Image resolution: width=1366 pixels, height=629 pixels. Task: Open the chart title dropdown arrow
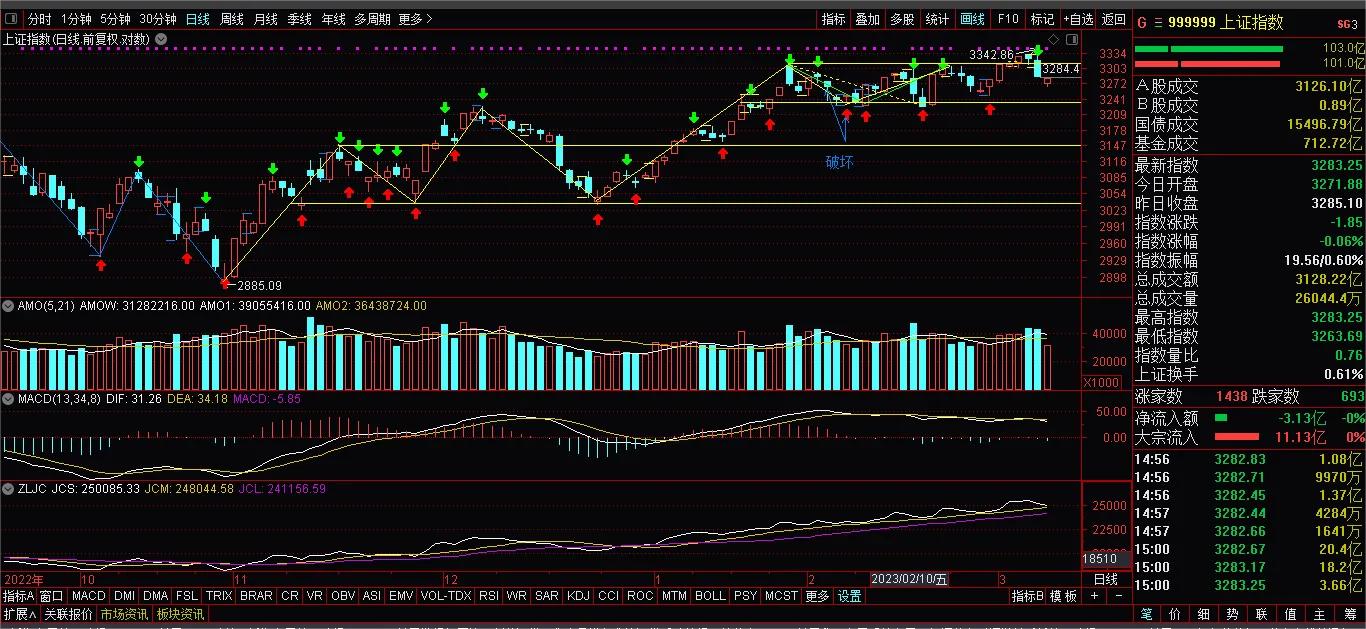[159, 39]
